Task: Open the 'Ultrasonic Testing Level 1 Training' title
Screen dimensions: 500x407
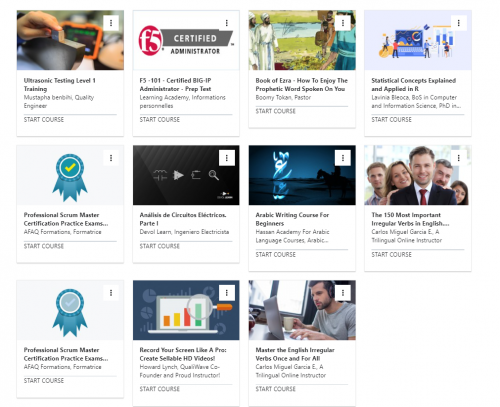Action: [x=60, y=85]
